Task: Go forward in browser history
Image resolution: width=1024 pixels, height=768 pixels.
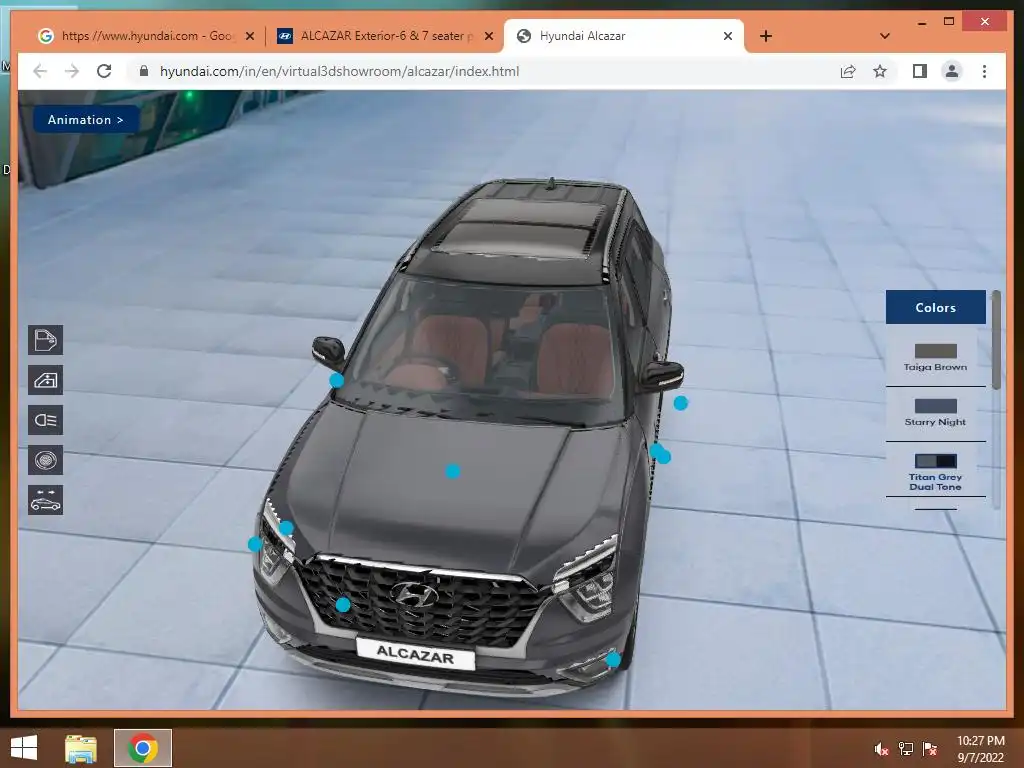Action: (x=72, y=71)
